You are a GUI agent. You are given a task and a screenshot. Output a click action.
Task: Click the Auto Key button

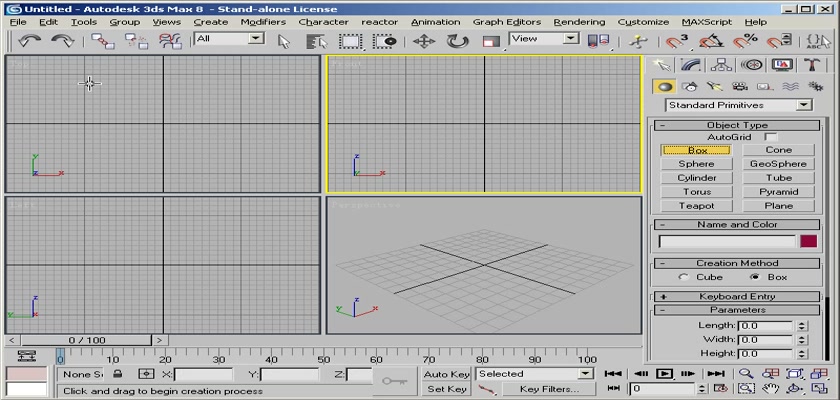(x=446, y=374)
